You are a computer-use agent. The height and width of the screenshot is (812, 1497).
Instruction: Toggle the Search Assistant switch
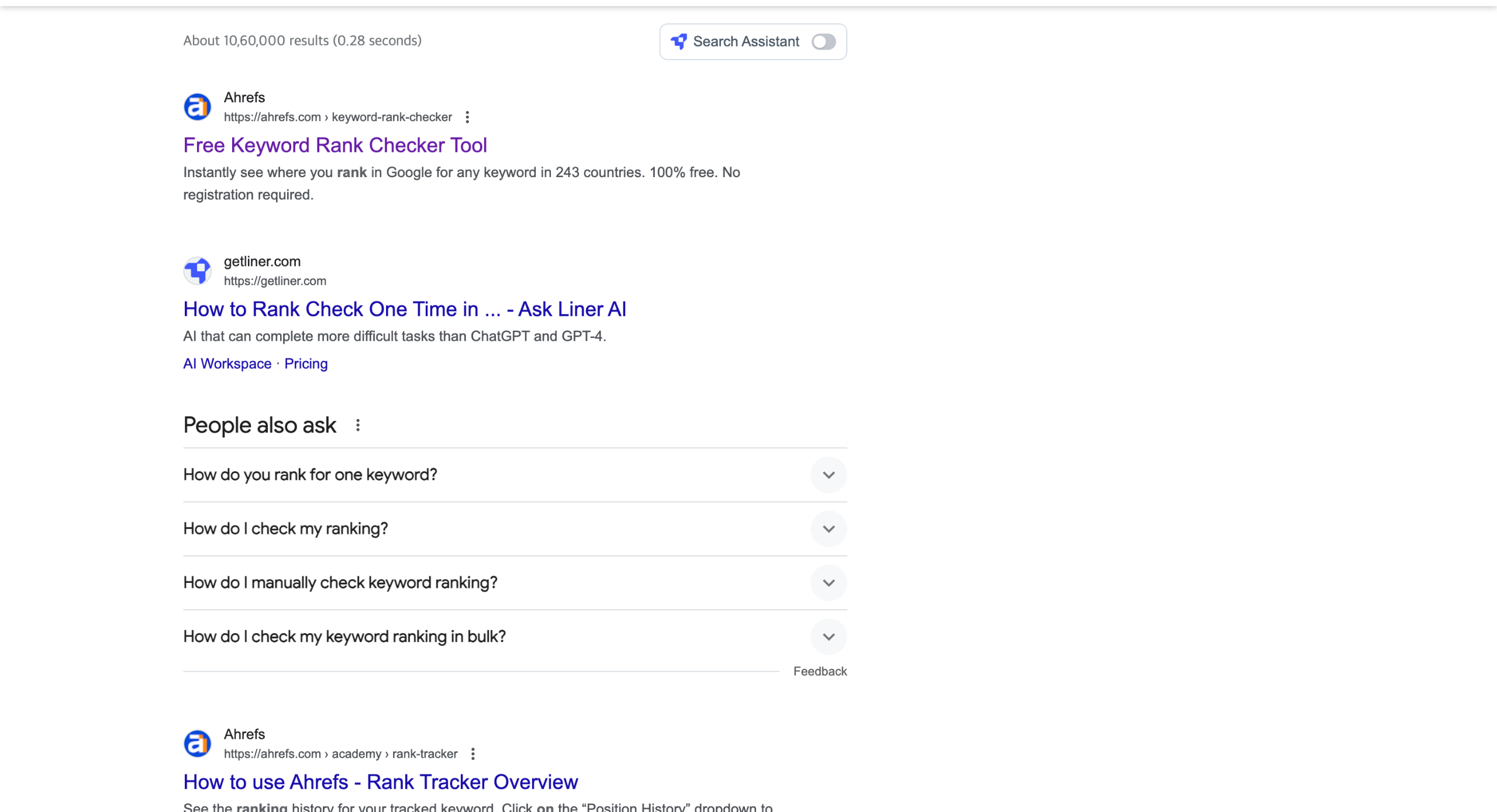[823, 42]
